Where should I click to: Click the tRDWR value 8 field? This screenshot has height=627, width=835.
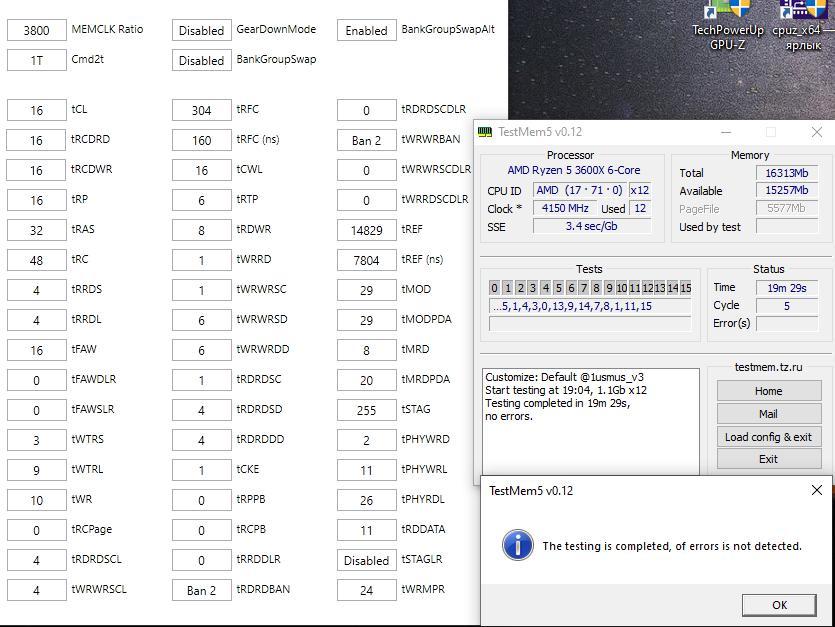point(202,230)
